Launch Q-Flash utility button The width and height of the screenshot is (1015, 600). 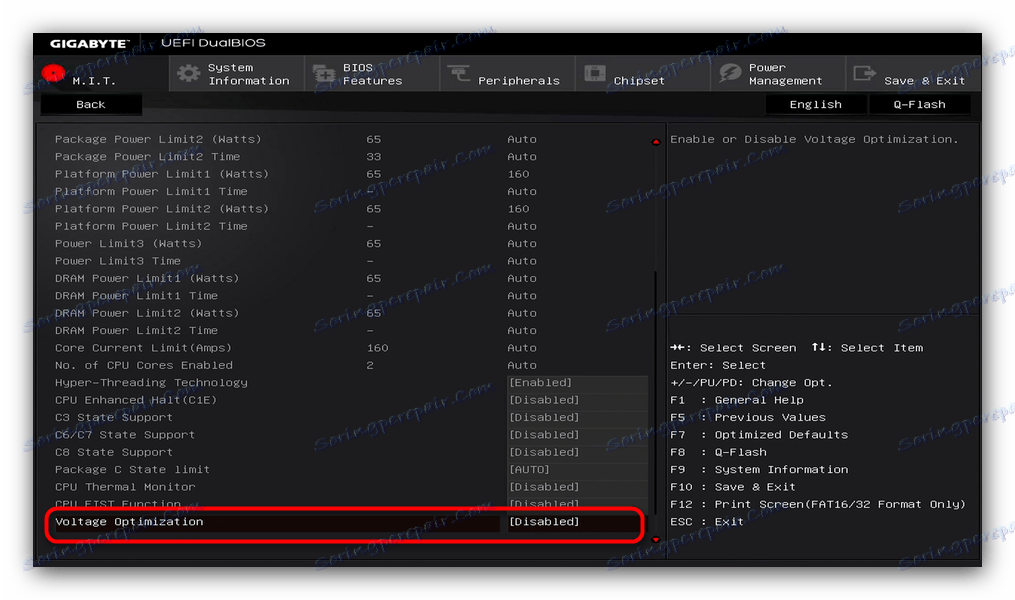[919, 104]
